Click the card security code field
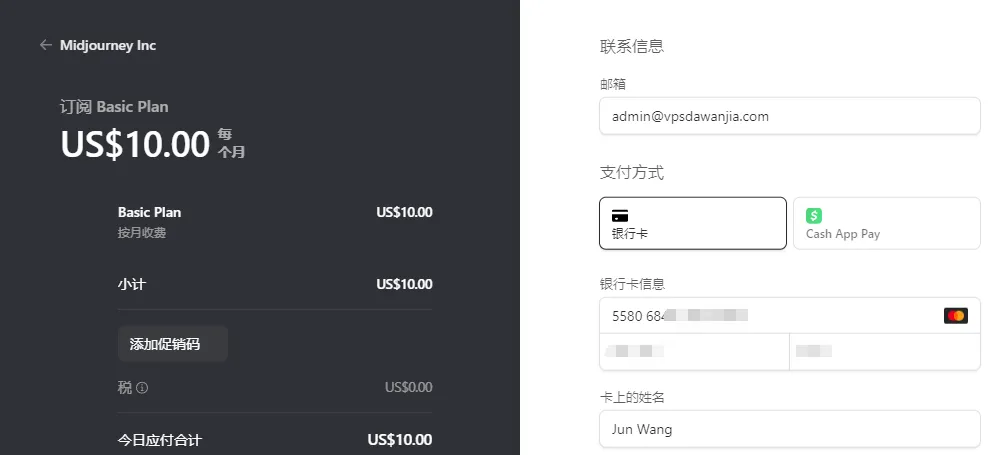 coord(884,351)
